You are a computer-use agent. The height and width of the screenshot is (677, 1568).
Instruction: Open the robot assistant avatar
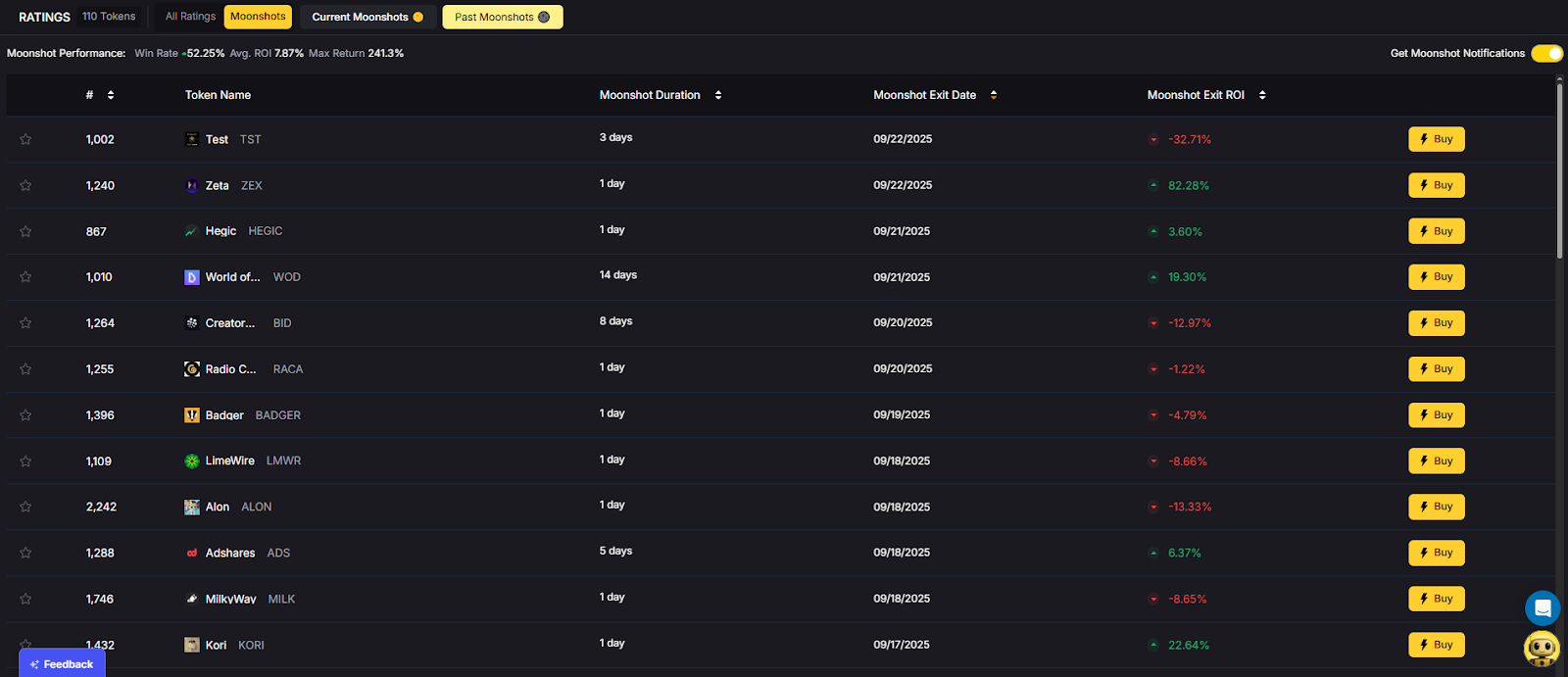coord(1543,649)
